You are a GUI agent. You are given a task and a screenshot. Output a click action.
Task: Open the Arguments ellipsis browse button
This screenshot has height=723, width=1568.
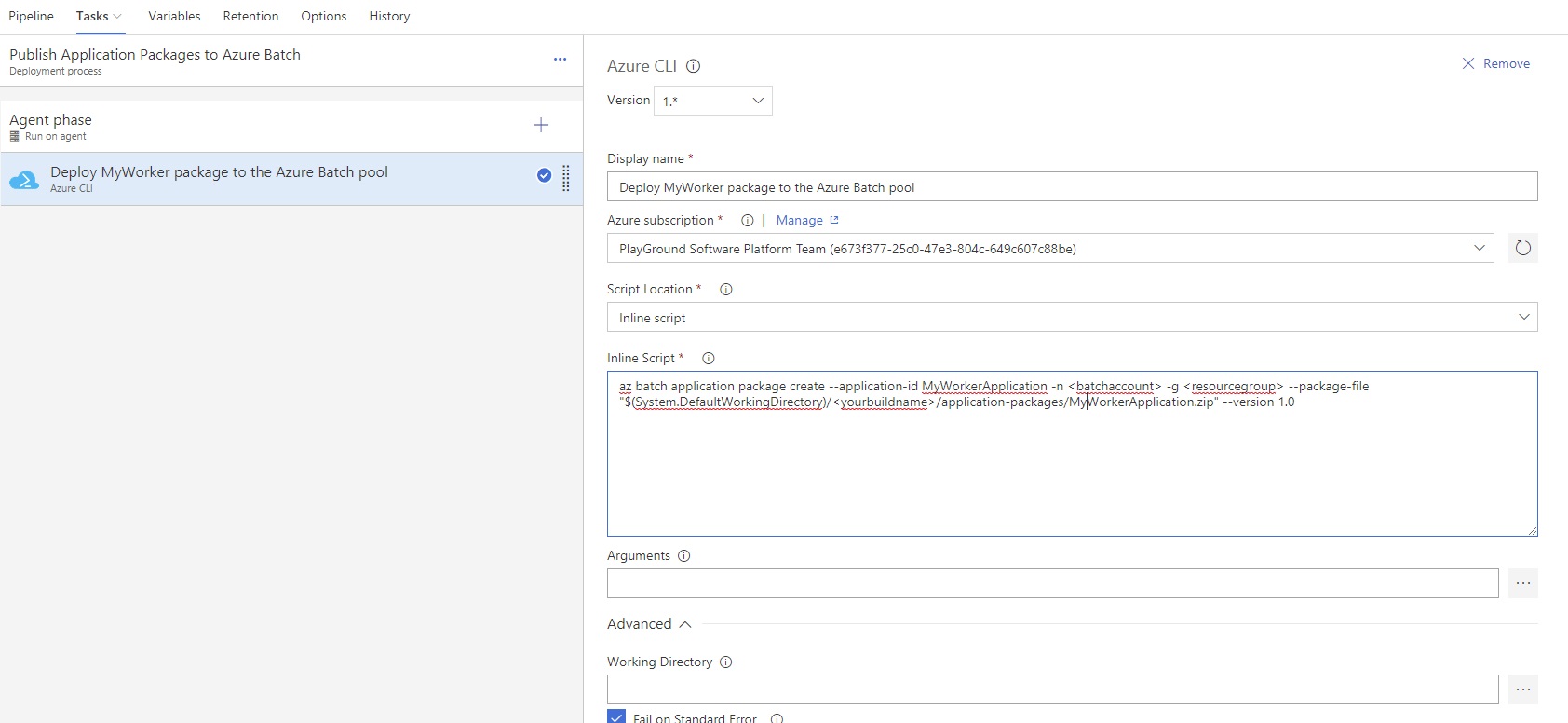click(1522, 583)
